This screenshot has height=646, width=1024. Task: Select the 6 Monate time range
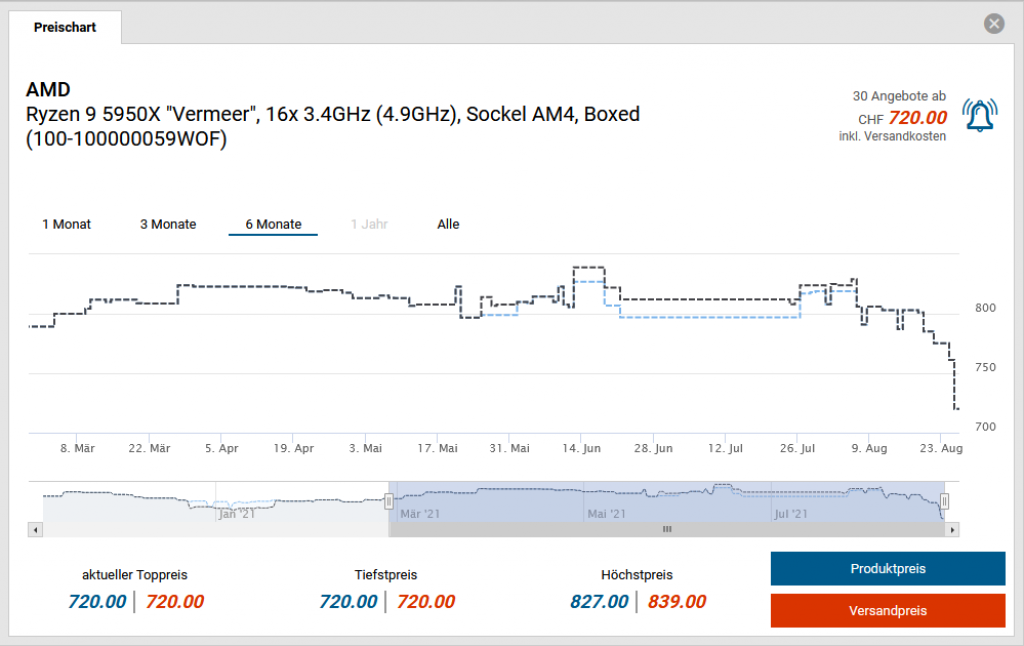[x=272, y=224]
